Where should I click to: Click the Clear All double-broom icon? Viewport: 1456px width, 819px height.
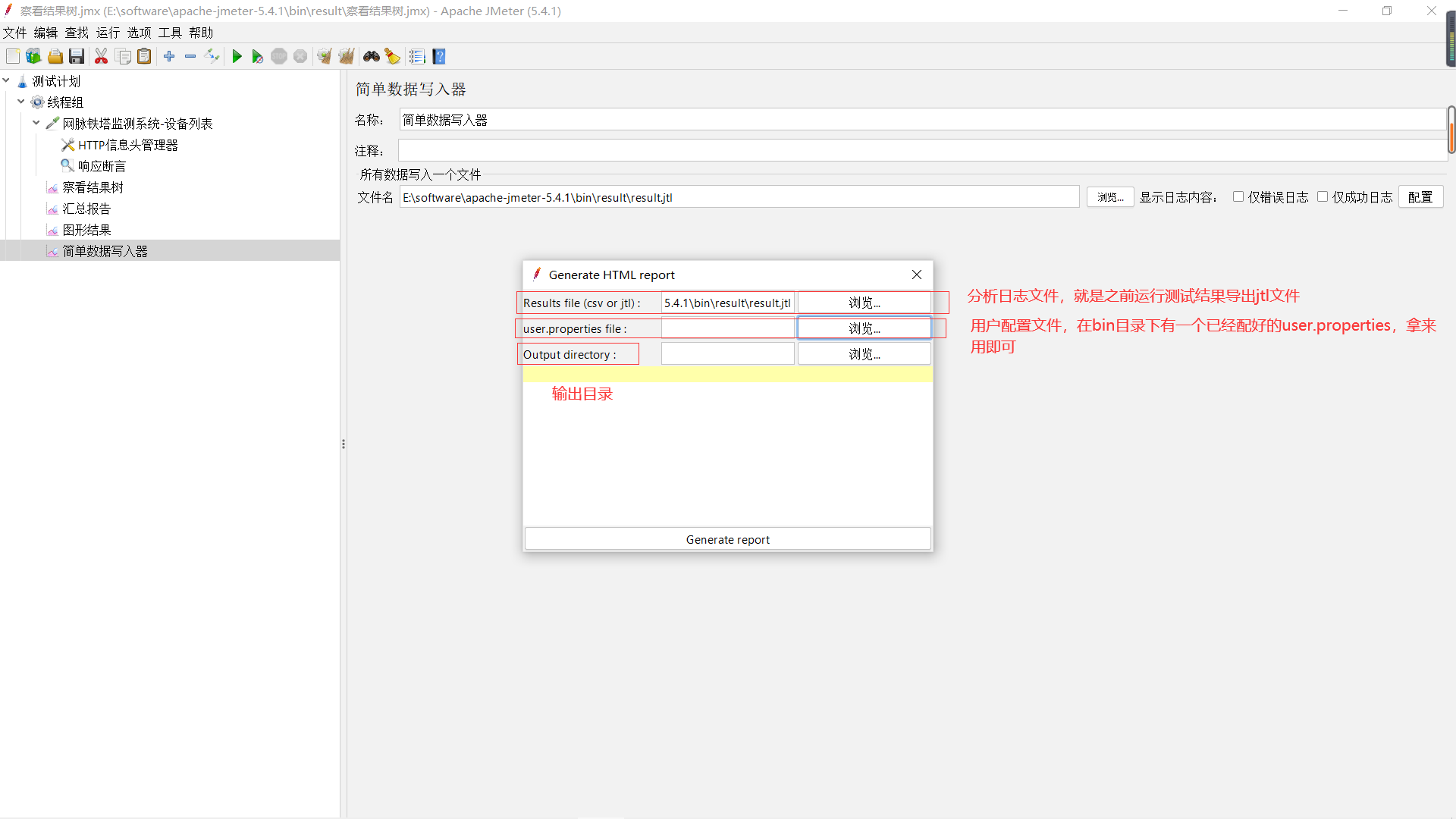(347, 57)
